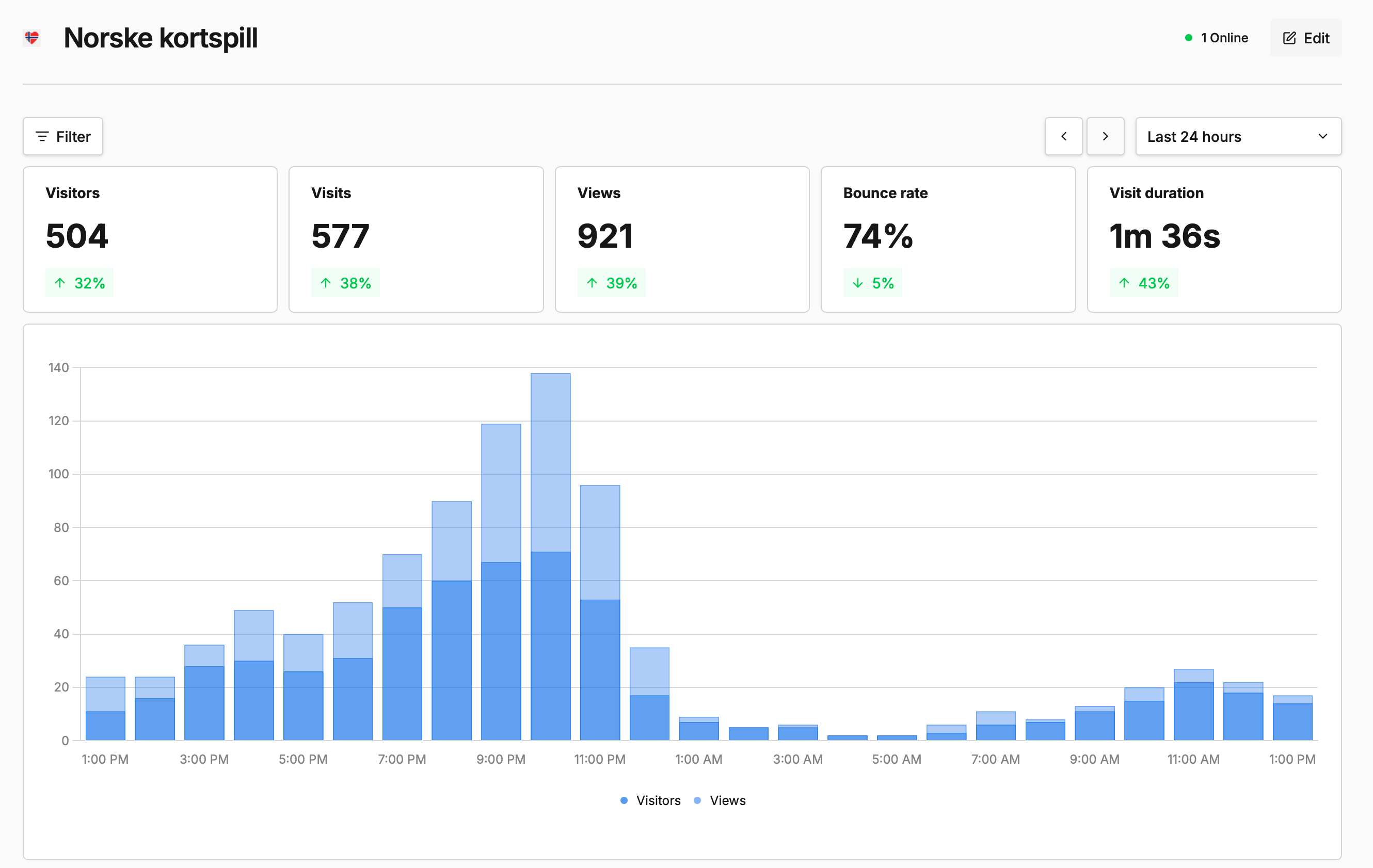The image size is (1373, 868).
Task: Click the Edit button
Action: pos(1306,38)
